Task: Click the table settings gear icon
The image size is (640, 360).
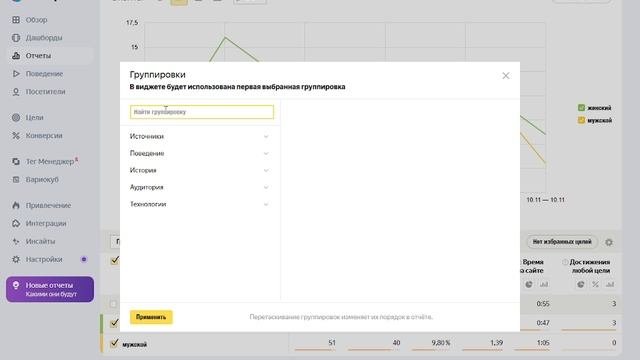Action: 609,242
